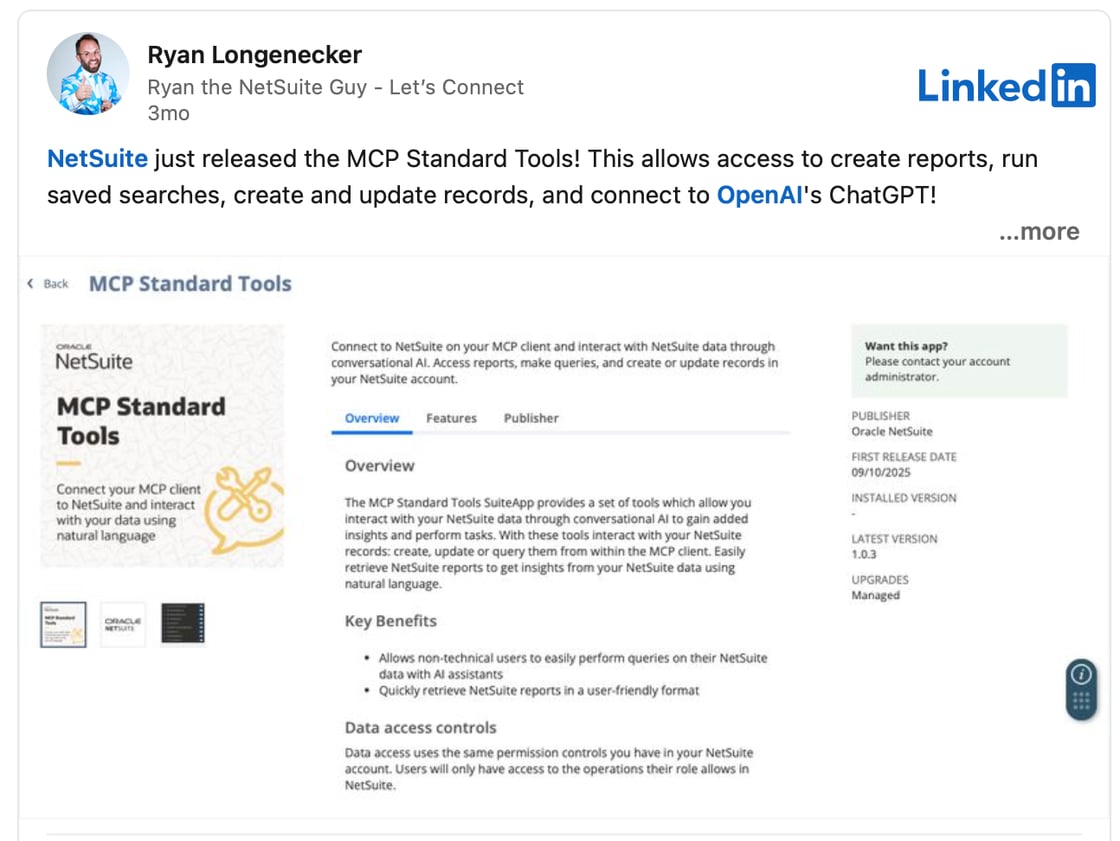
Task: Click the OpenAI link
Action: (758, 195)
